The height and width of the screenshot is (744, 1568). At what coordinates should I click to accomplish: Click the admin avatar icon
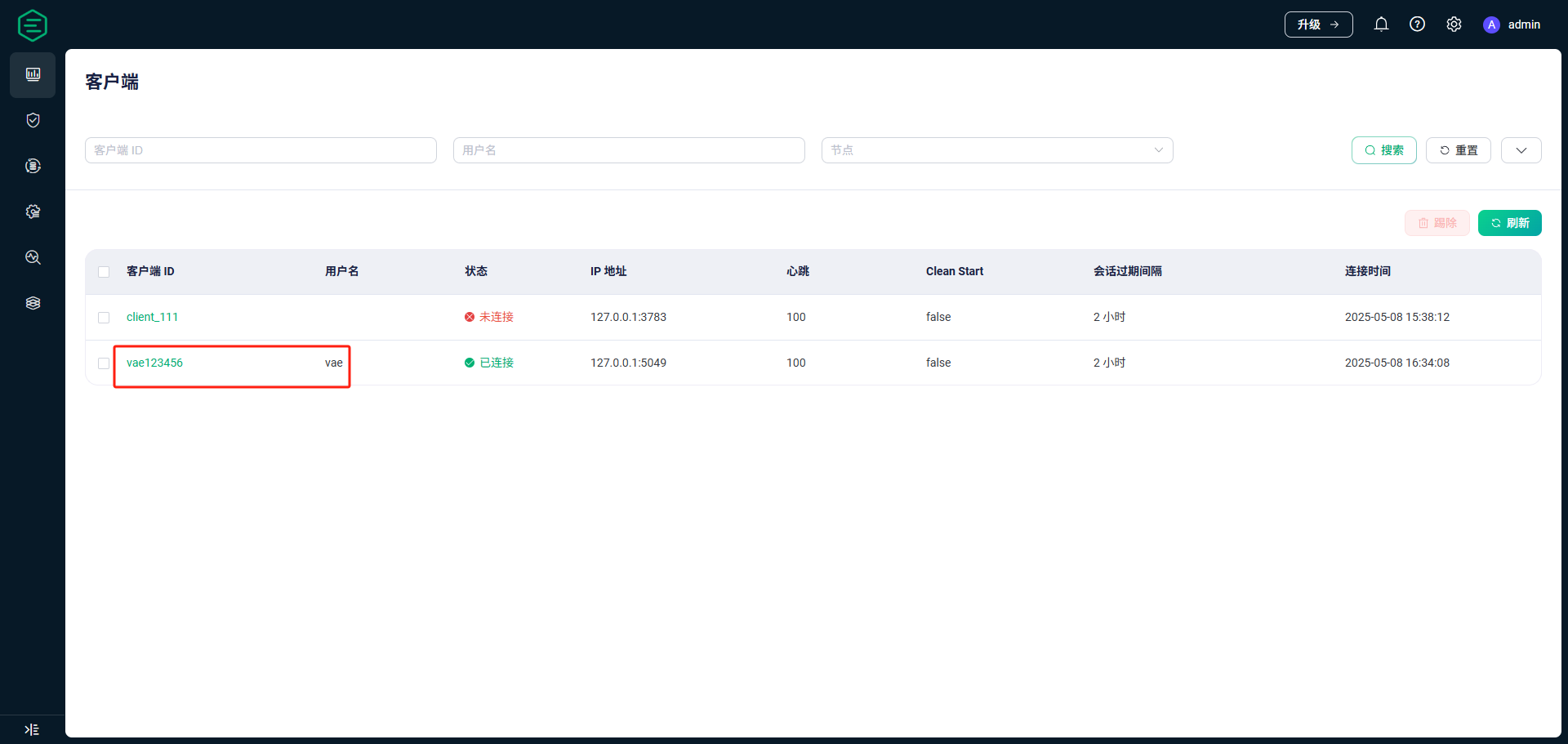[1491, 25]
